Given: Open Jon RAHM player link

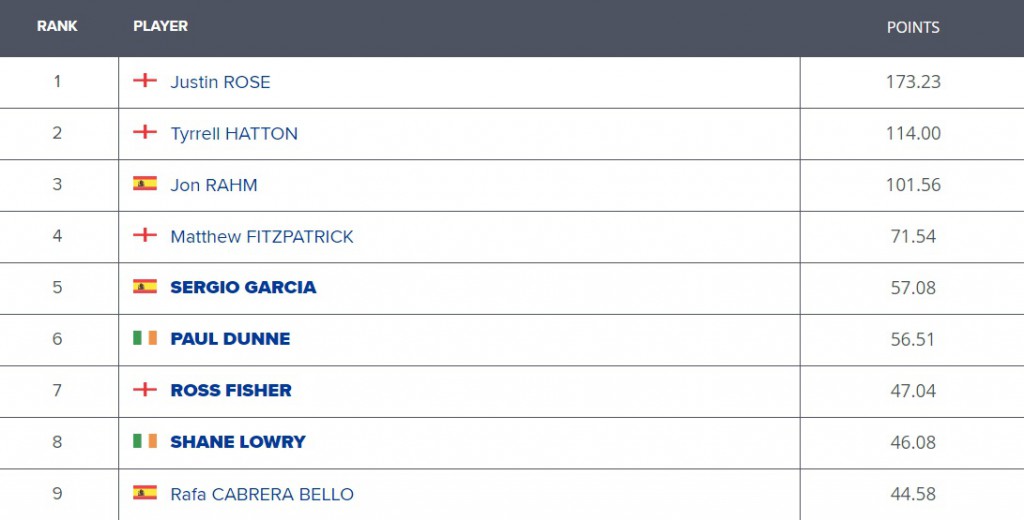Looking at the screenshot, I should [x=214, y=185].
